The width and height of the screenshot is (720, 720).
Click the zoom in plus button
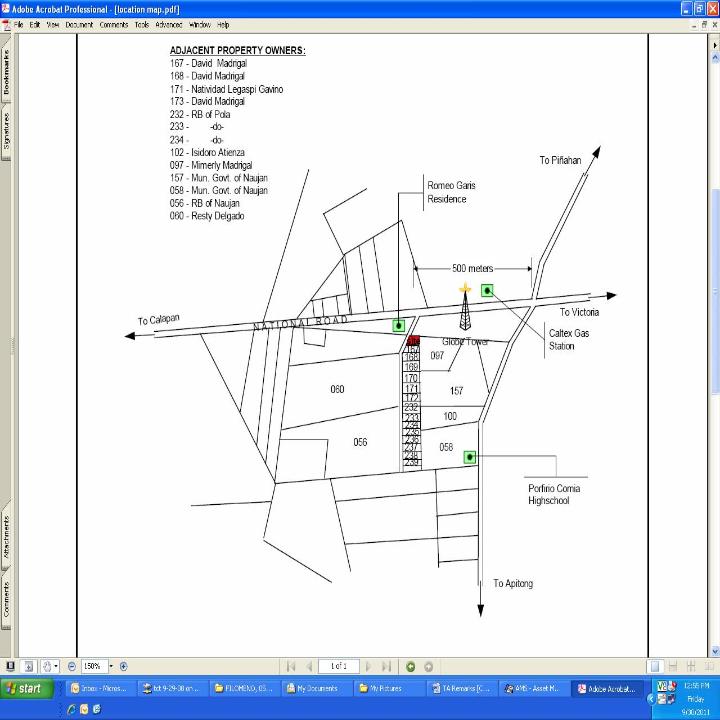[x=124, y=666]
